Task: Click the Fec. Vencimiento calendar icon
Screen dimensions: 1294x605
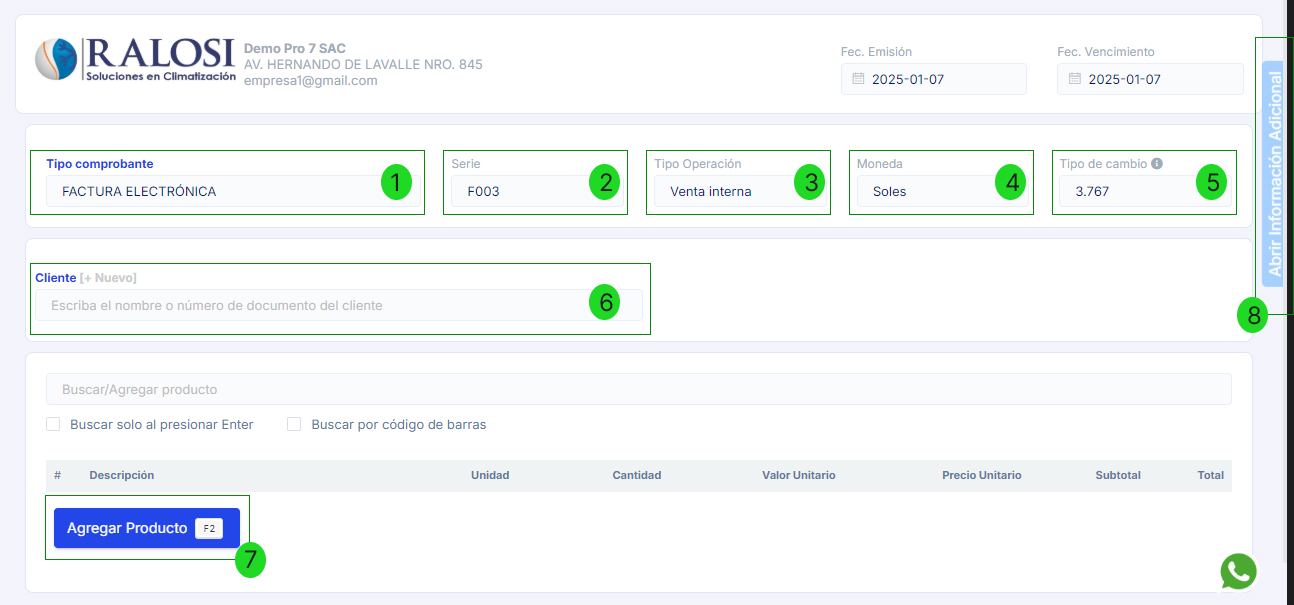Action: (x=1074, y=79)
